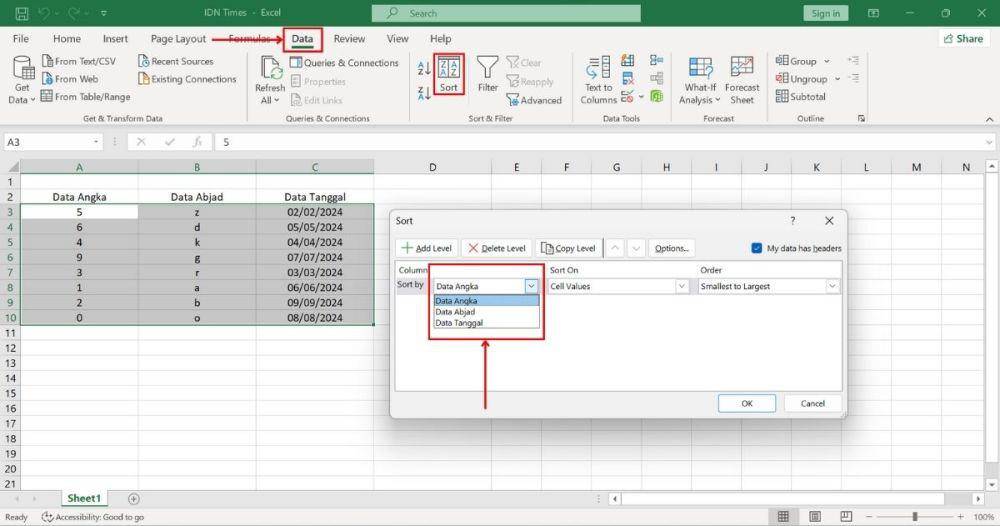Image resolution: width=1000 pixels, height=526 pixels.
Task: Open Existing Connections
Action: 187,79
